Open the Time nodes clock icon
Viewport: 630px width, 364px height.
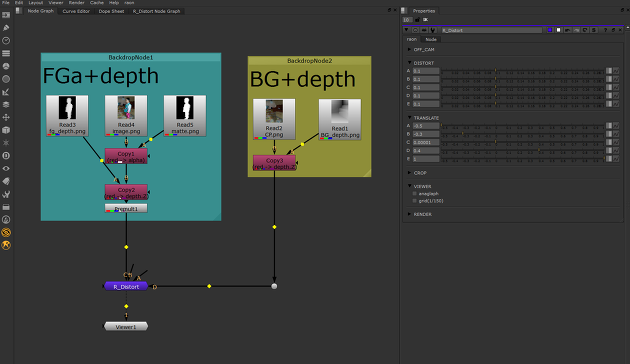[6, 41]
